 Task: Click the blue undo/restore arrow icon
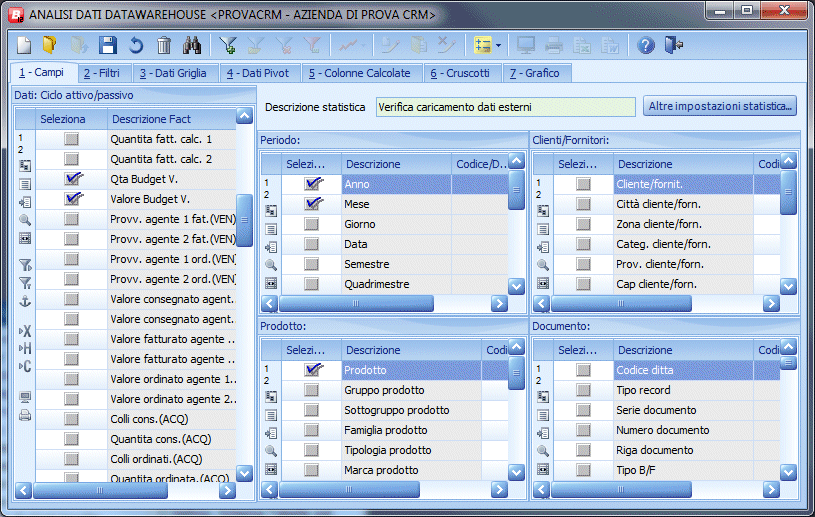(136, 45)
